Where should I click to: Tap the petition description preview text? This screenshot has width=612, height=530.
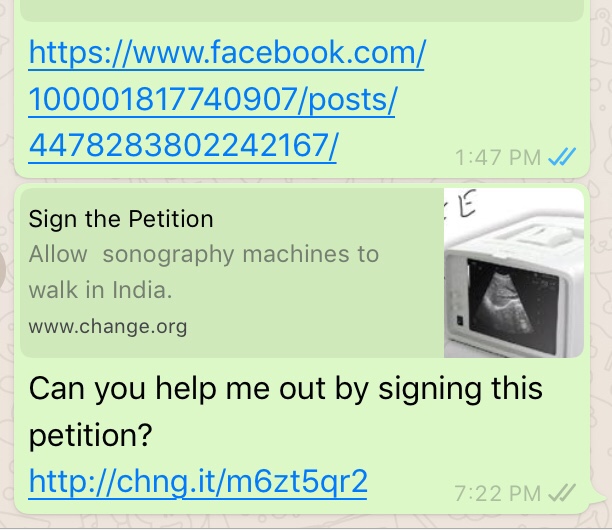[204, 272]
